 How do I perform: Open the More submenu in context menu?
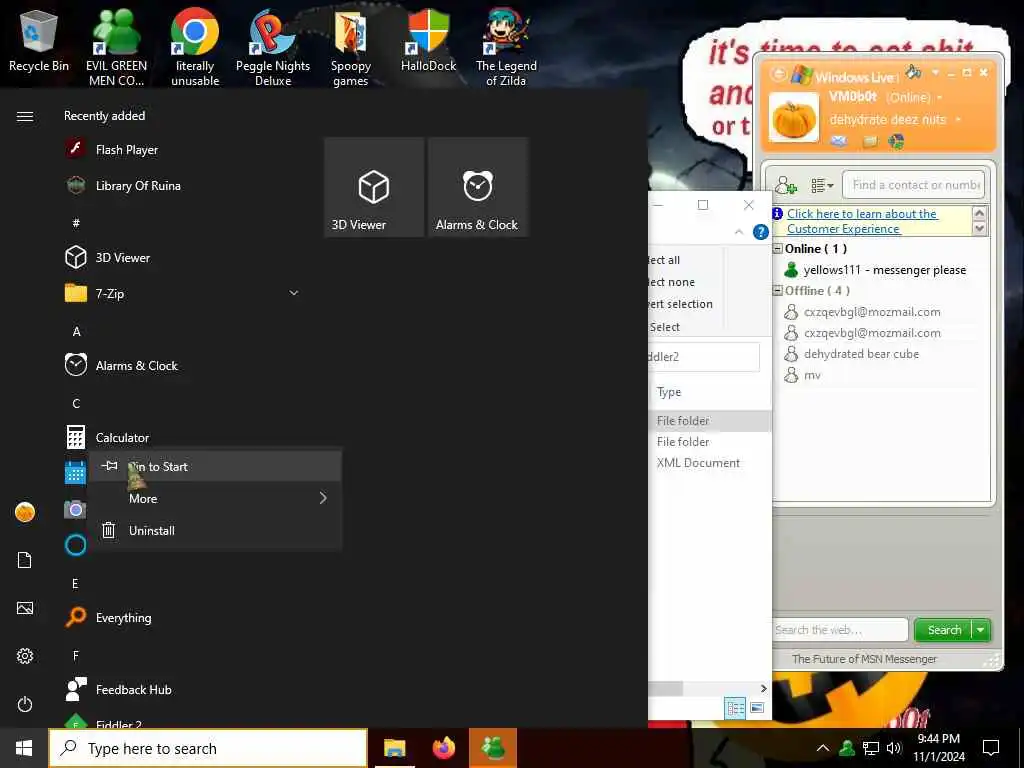click(215, 498)
